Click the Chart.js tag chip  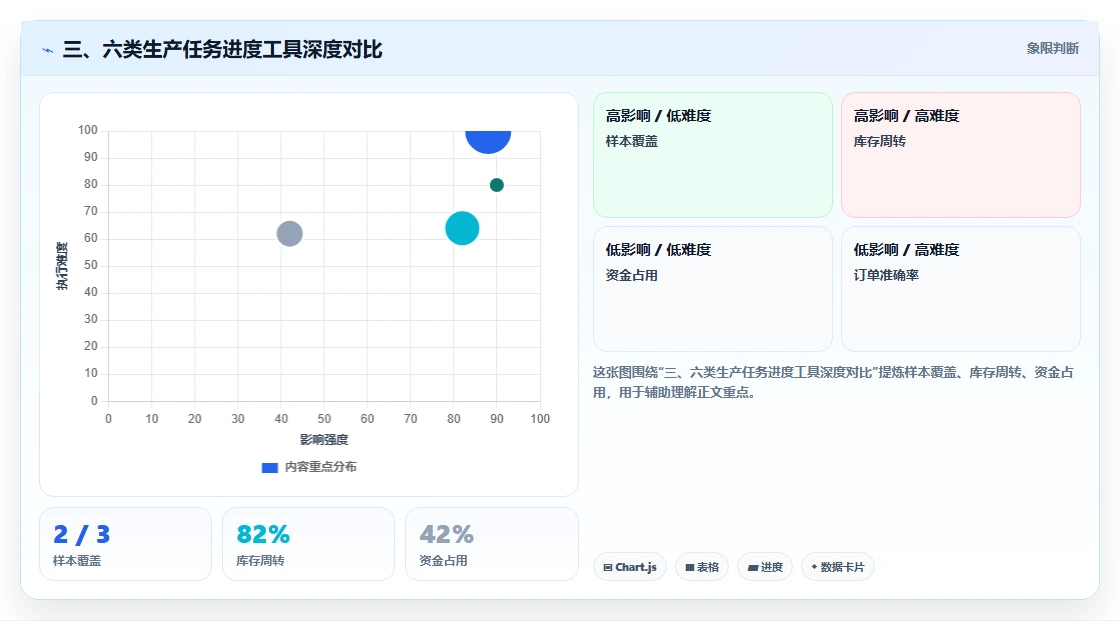630,567
